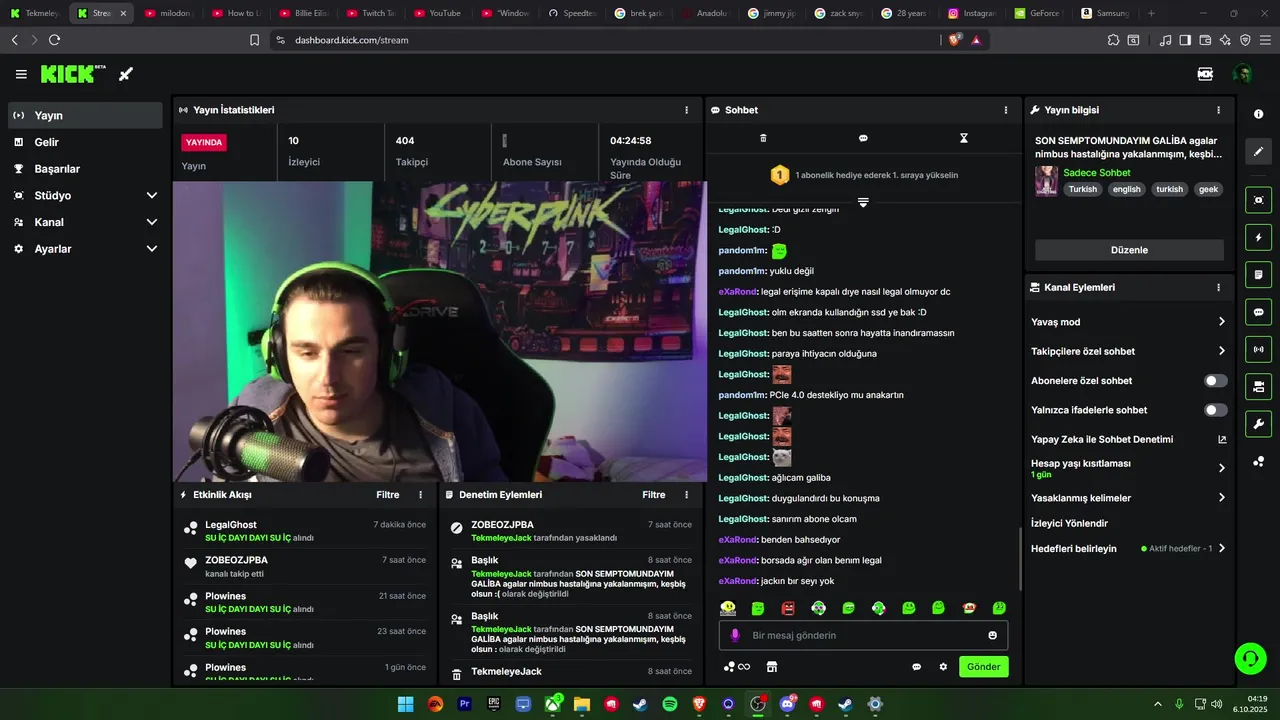Click the Bir mesaj gönderin input field
The image size is (1280, 720).
tap(863, 635)
